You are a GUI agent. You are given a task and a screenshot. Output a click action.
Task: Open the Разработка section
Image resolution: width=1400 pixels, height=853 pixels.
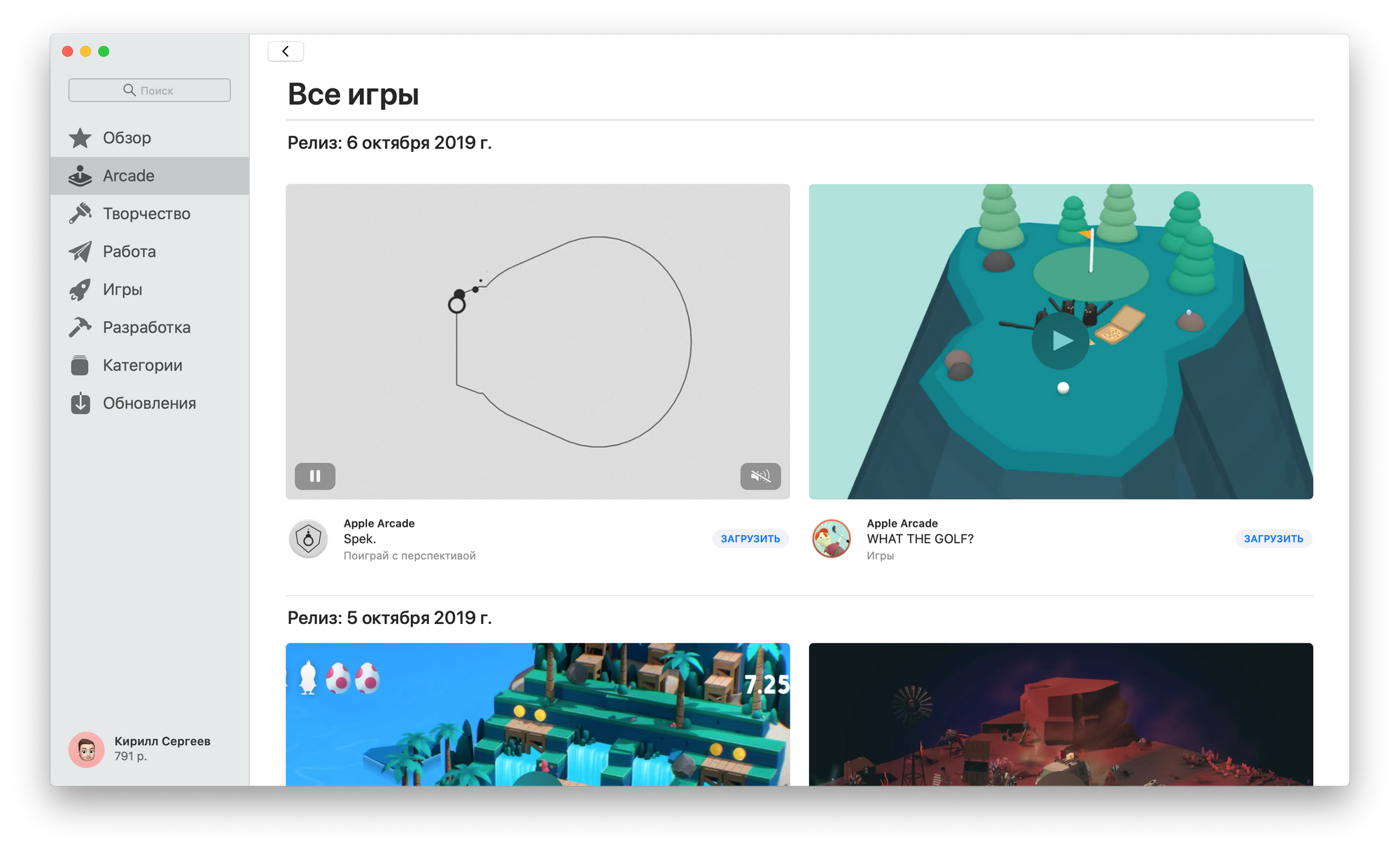pos(150,327)
